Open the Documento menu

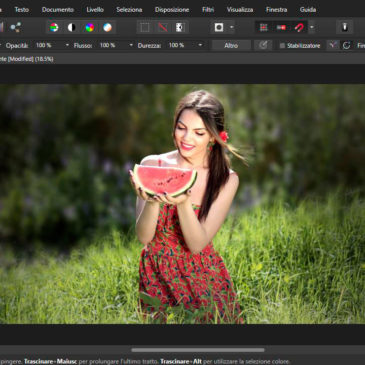pos(58,10)
